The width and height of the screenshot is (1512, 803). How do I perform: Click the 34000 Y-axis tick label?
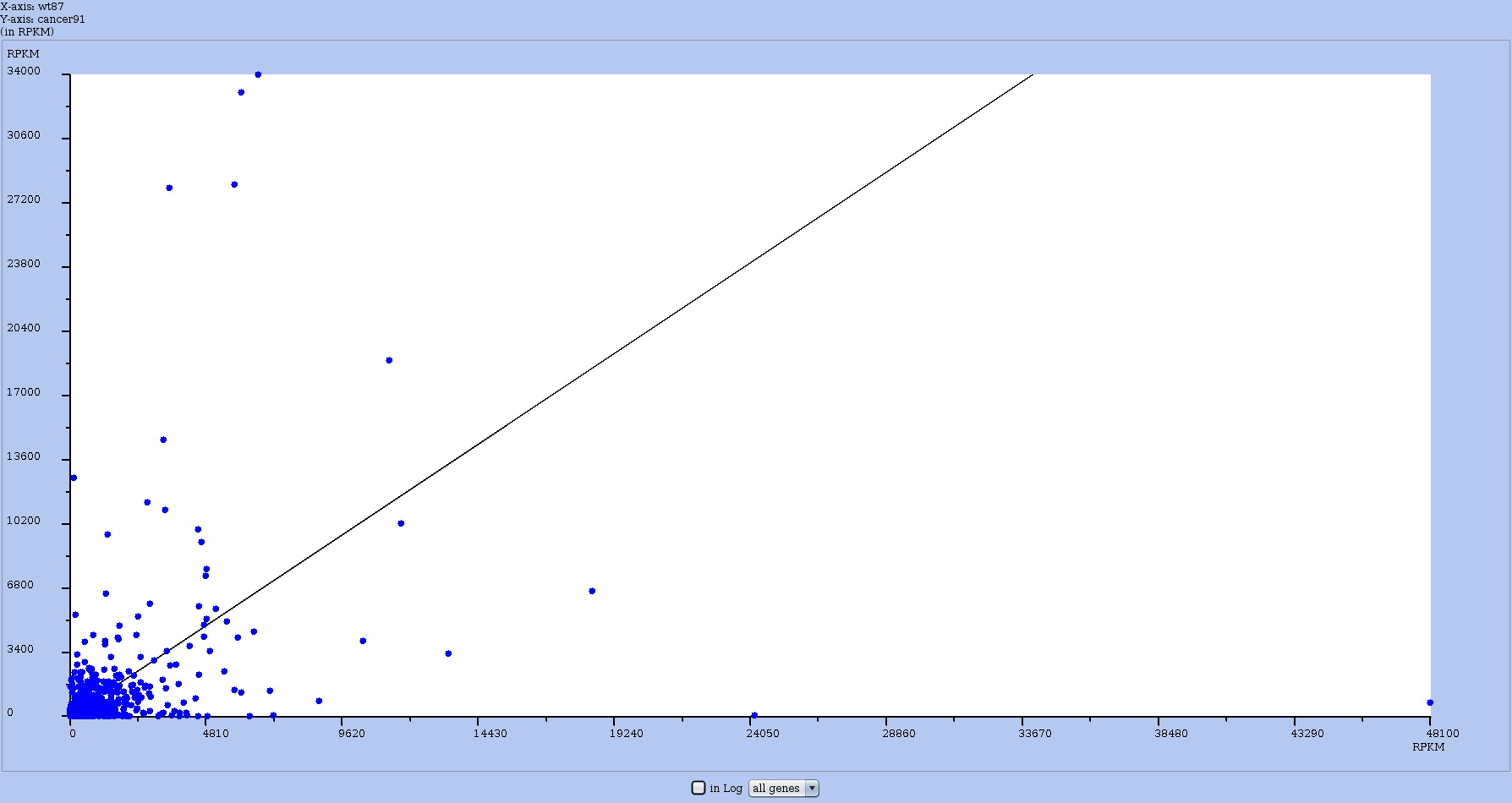point(24,71)
